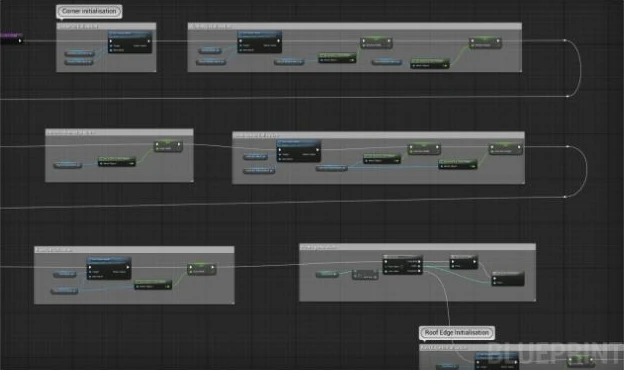Select first green getter node in wide top-row box
Image resolution: width=624 pixels, height=370 pixels.
pos(337,58)
